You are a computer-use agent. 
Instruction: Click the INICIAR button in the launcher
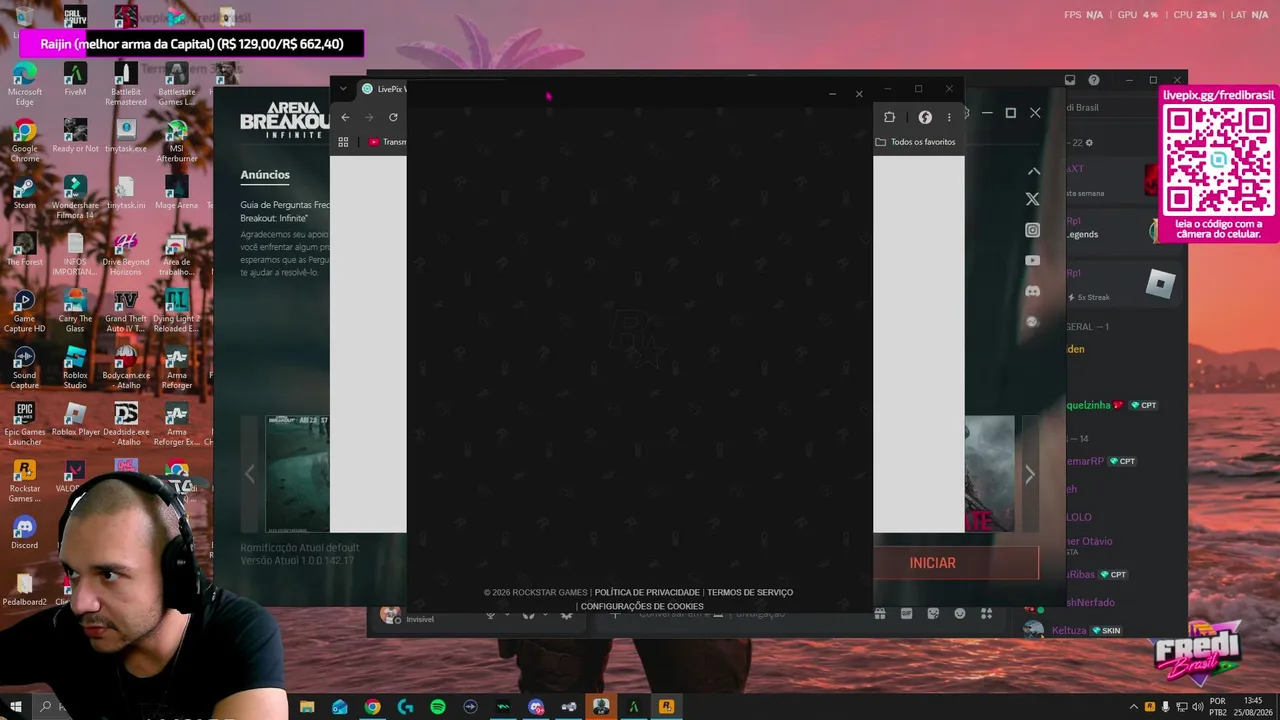(x=933, y=563)
